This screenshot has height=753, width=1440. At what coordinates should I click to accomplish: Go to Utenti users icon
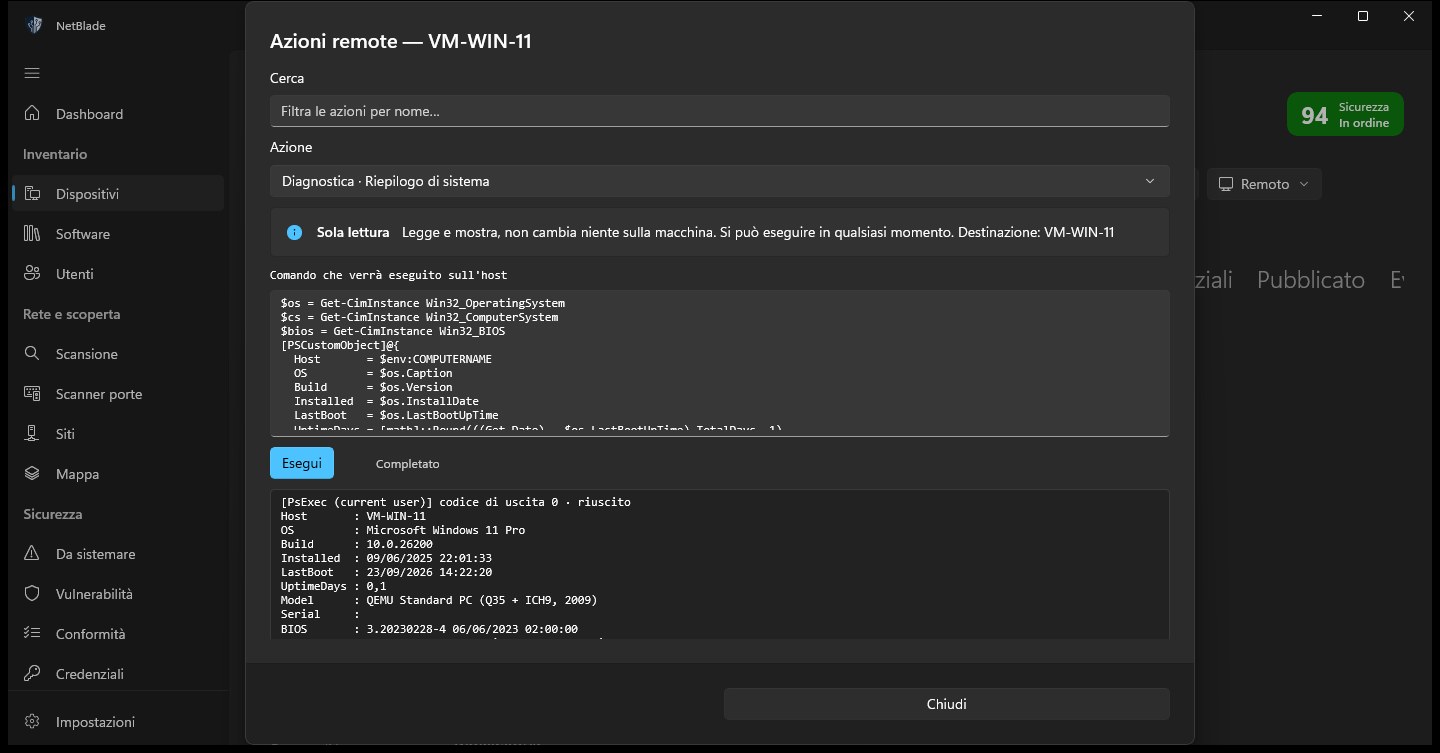[32, 273]
